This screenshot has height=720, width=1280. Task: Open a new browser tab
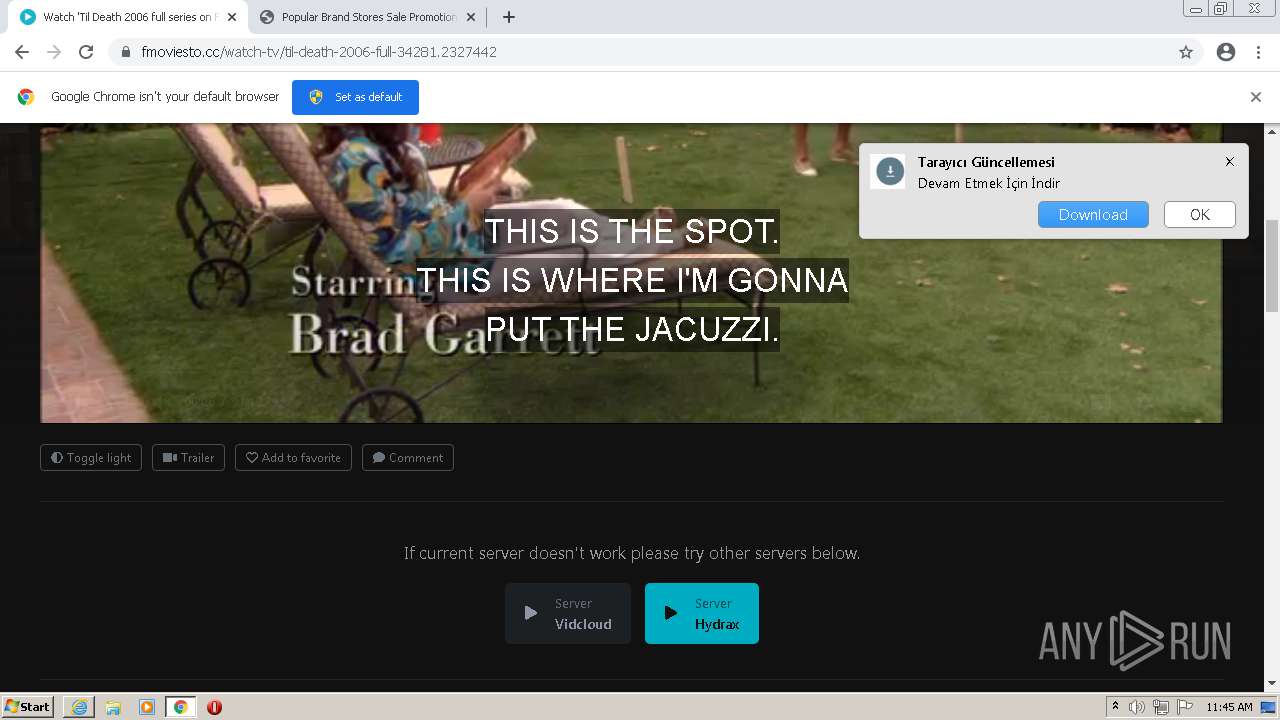point(508,17)
